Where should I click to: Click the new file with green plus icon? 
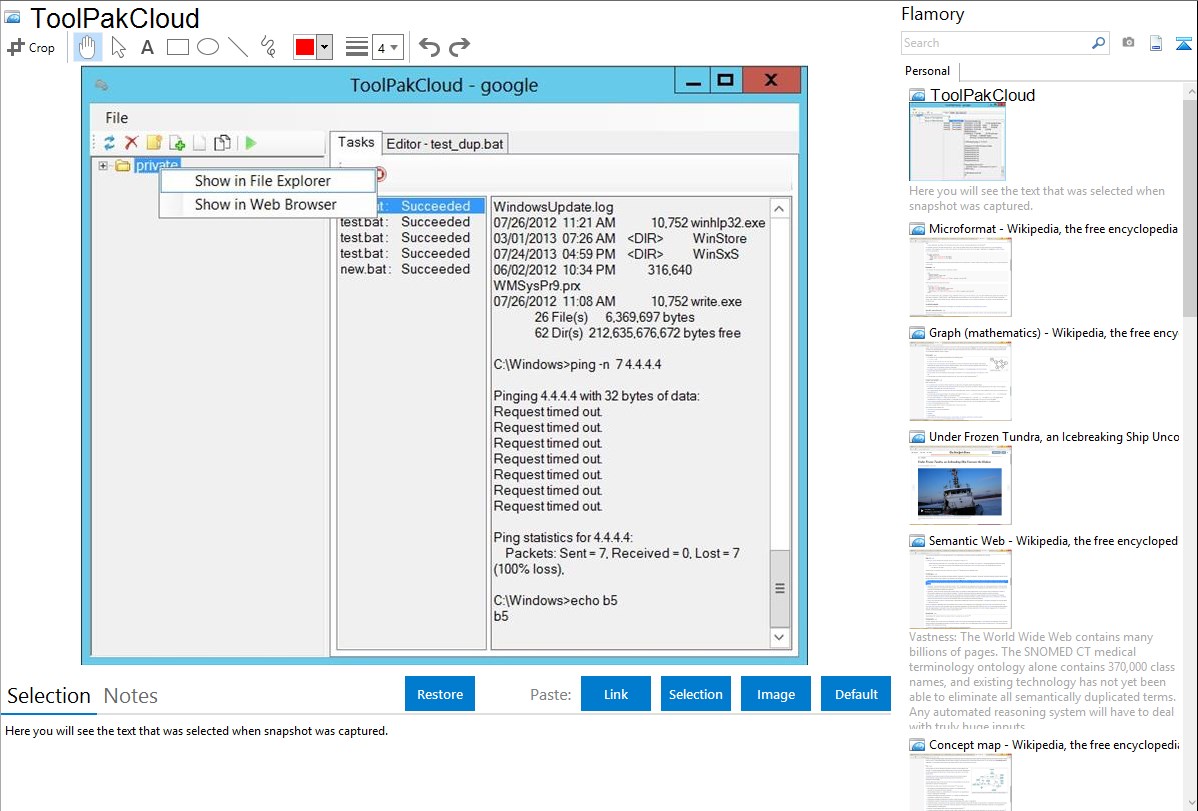click(177, 143)
